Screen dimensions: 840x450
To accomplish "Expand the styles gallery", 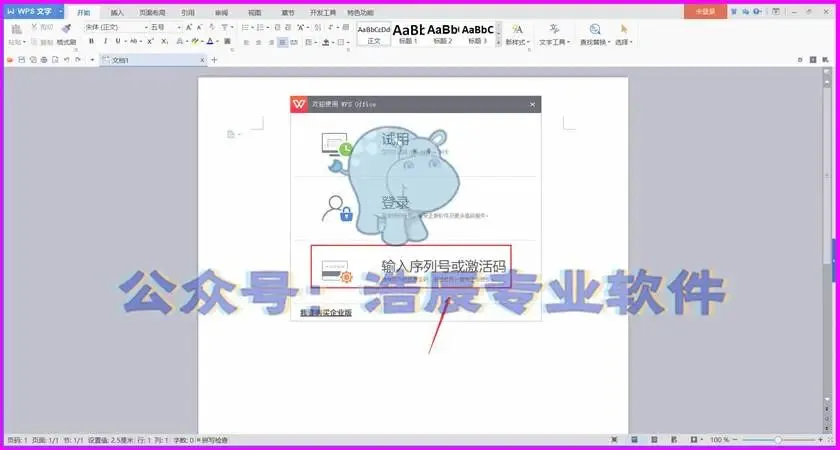I will click(x=499, y=42).
